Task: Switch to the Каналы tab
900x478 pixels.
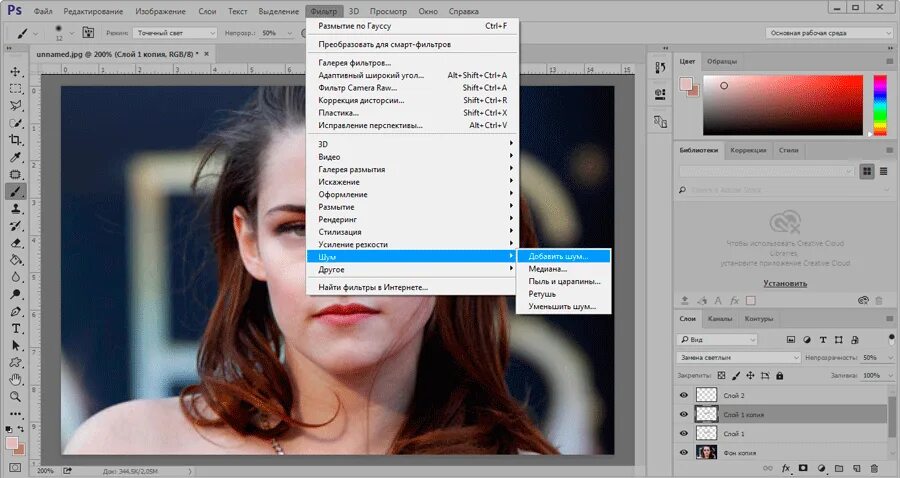Action: pos(719,318)
